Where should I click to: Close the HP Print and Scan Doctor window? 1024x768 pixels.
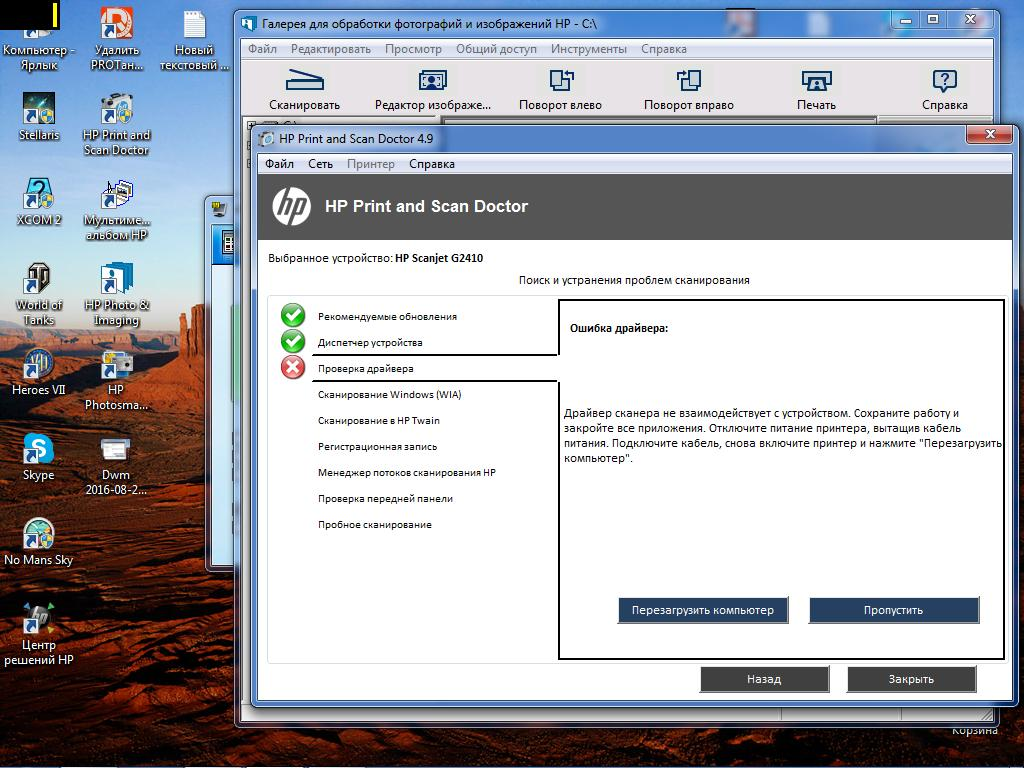pyautogui.click(x=990, y=135)
